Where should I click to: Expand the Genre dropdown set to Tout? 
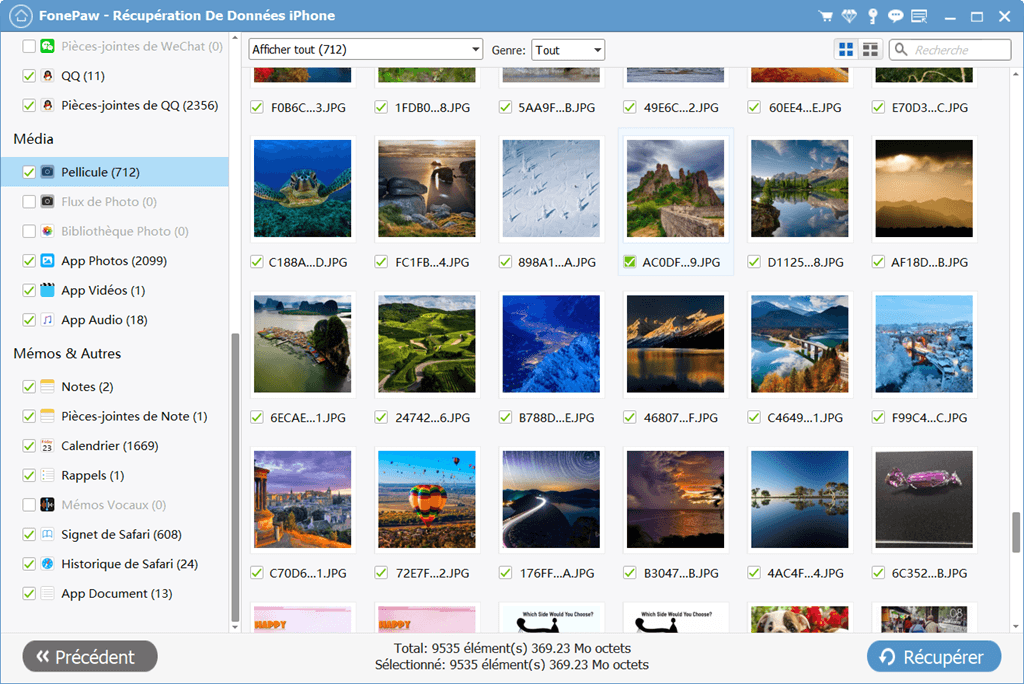pyautogui.click(x=568, y=50)
